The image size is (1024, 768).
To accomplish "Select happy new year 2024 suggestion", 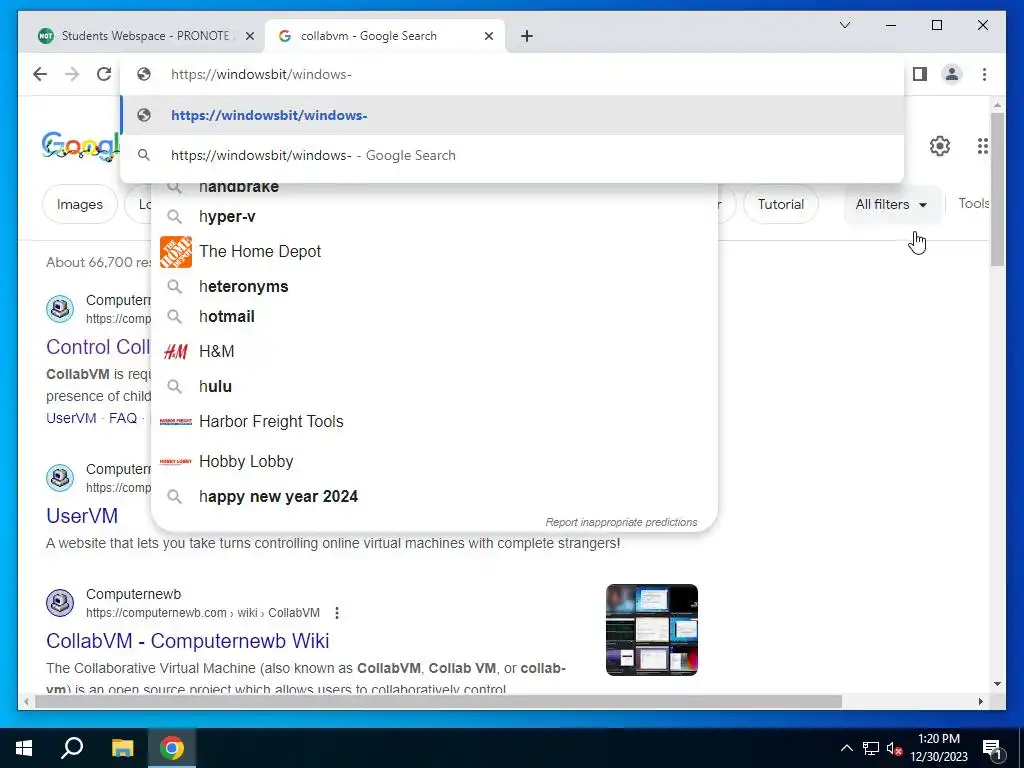I will click(278, 496).
